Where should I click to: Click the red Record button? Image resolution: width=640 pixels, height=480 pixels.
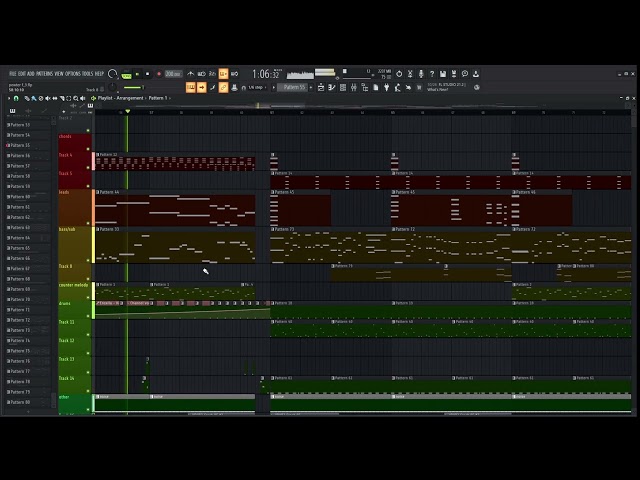click(159, 74)
